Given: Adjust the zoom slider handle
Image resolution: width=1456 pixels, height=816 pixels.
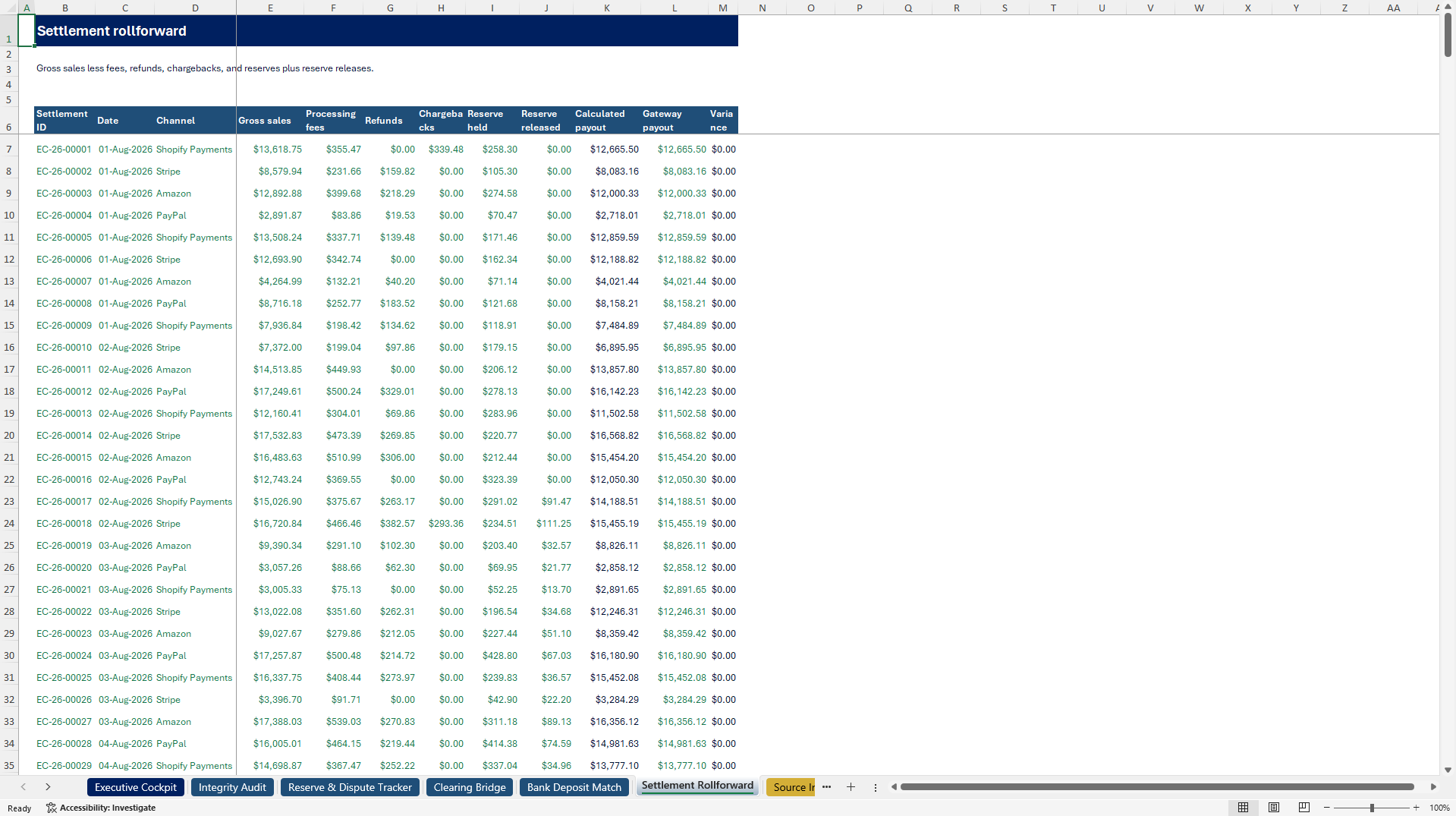Looking at the screenshot, I should [1372, 808].
